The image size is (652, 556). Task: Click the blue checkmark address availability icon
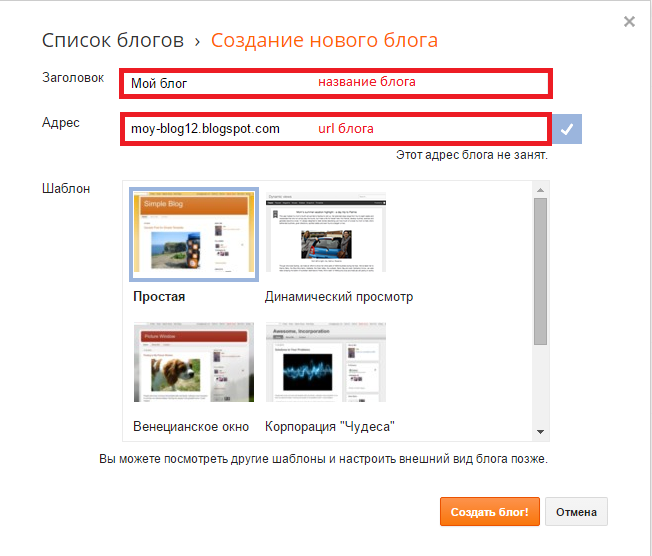click(567, 129)
